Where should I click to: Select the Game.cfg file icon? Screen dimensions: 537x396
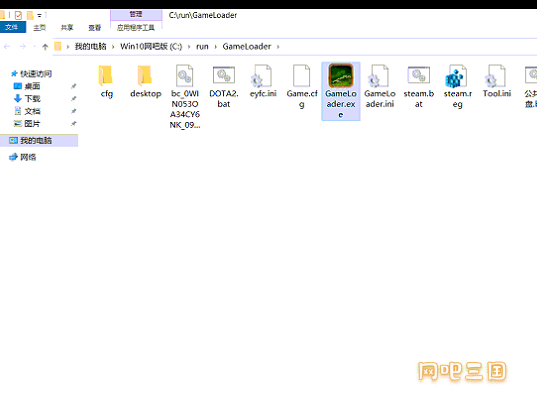pyautogui.click(x=302, y=76)
